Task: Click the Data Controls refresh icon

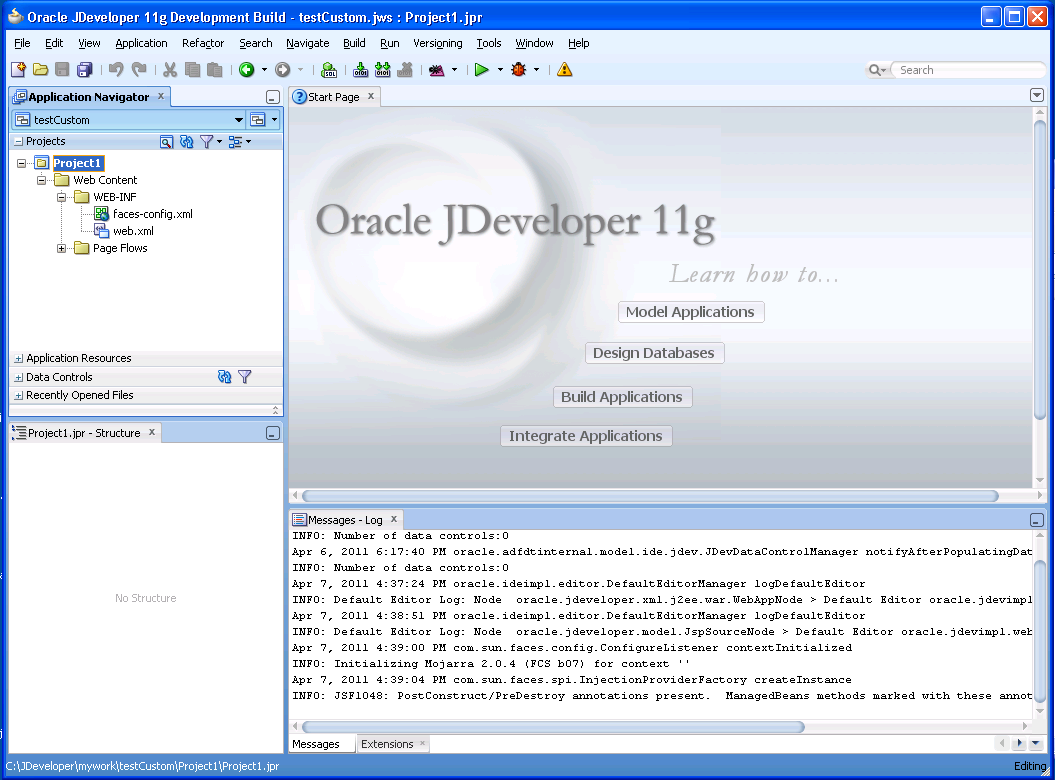Action: 225,377
